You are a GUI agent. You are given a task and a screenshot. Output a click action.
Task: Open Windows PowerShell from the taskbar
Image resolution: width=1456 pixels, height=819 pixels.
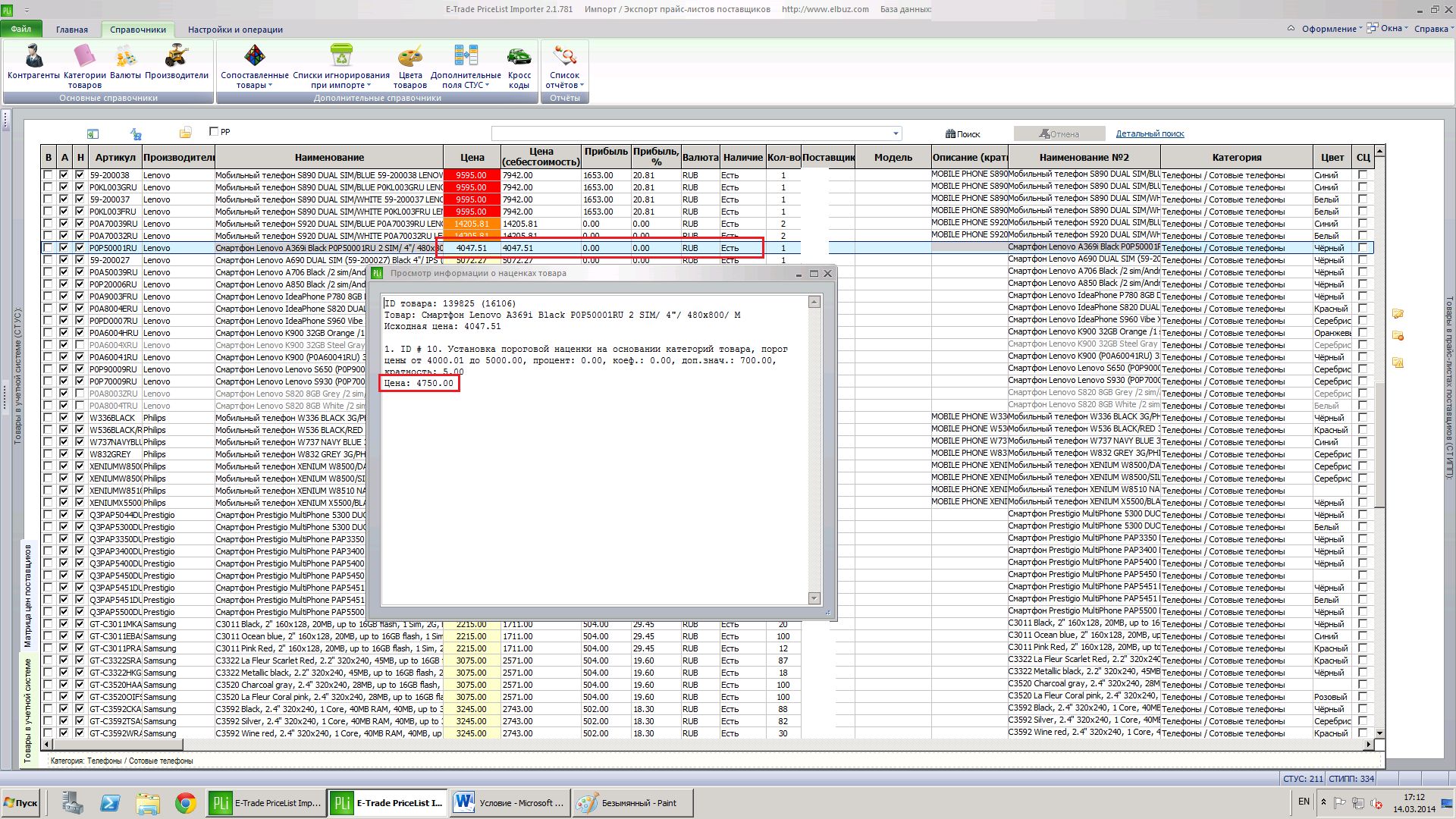(x=109, y=803)
